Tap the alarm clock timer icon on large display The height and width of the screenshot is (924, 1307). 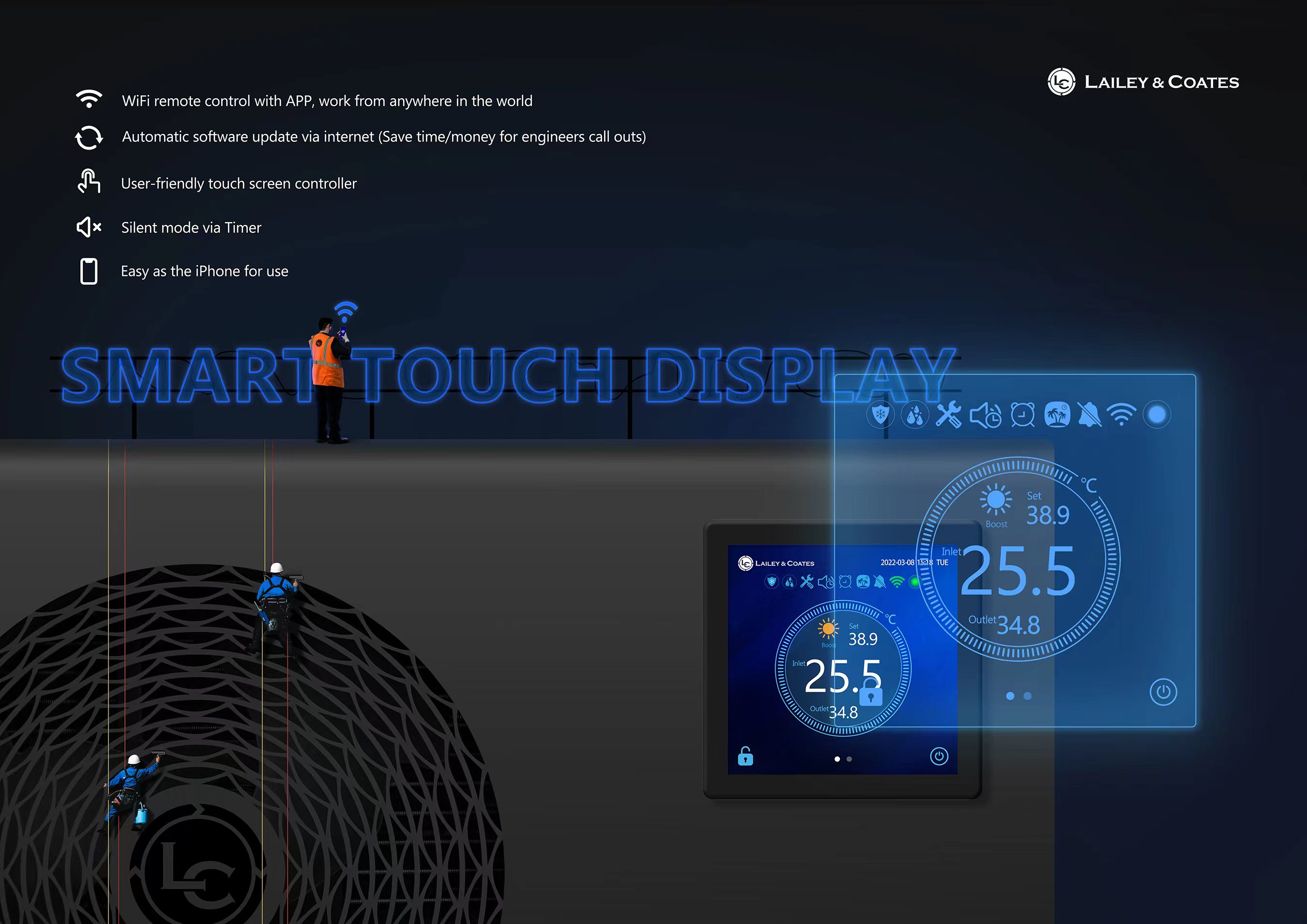click(x=1023, y=414)
